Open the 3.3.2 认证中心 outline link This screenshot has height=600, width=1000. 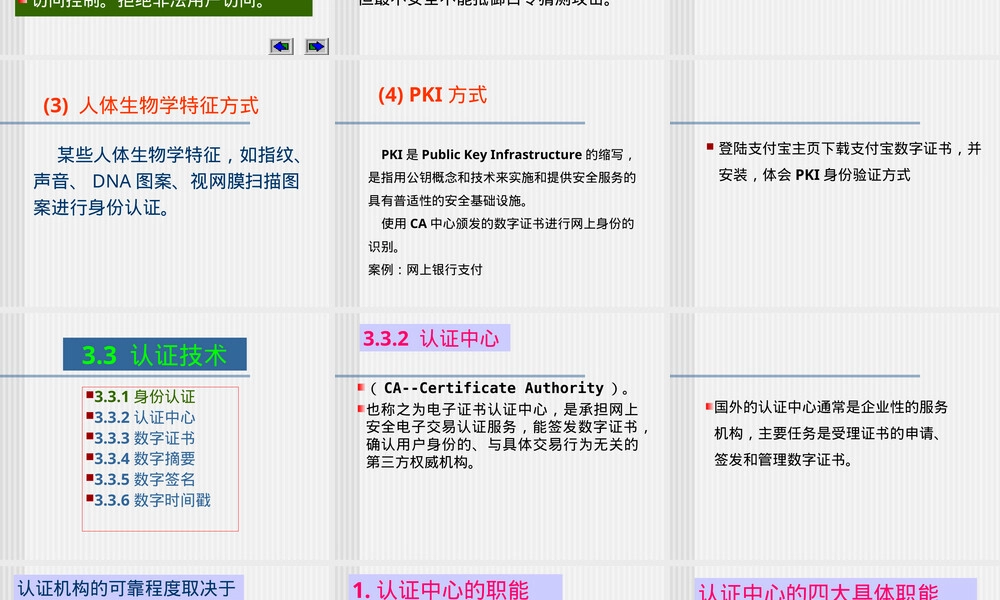pyautogui.click(x=145, y=418)
